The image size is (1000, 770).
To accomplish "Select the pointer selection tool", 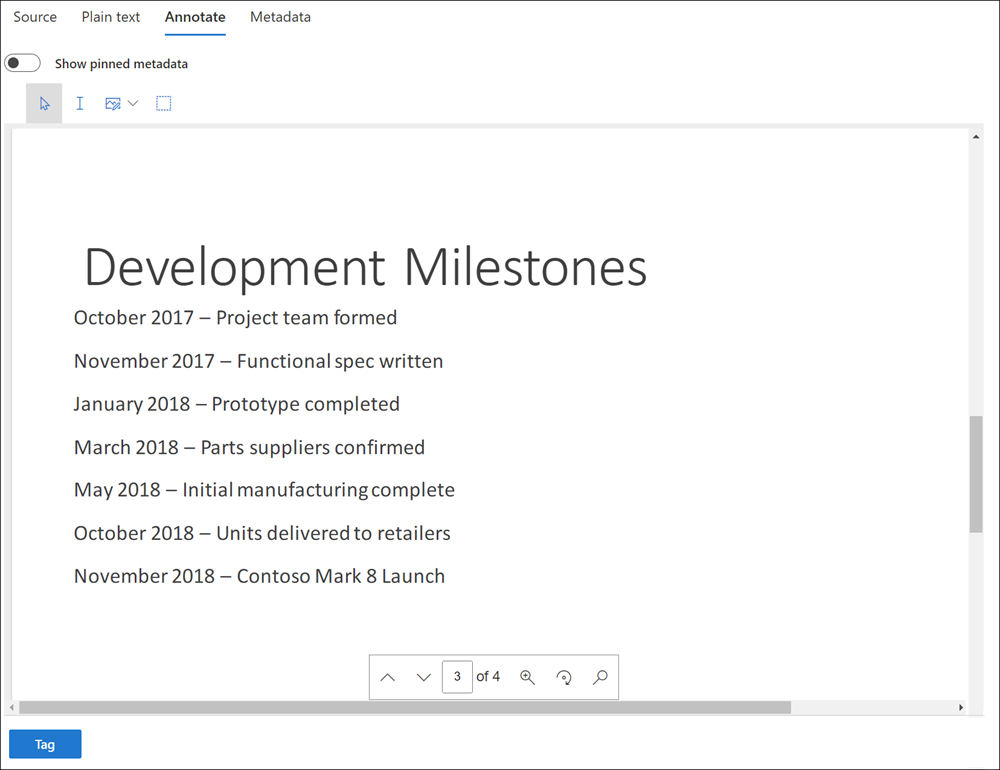I will click(x=44, y=104).
